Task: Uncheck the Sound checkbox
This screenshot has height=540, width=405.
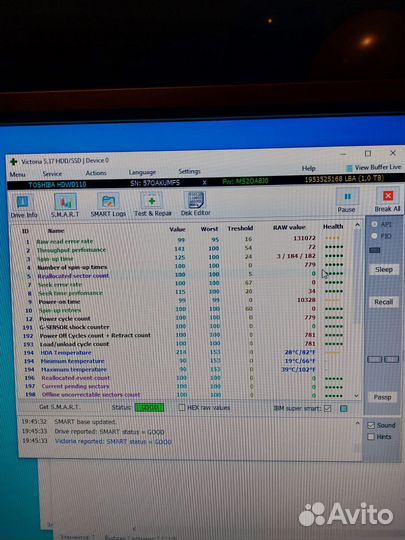Action: point(371,426)
